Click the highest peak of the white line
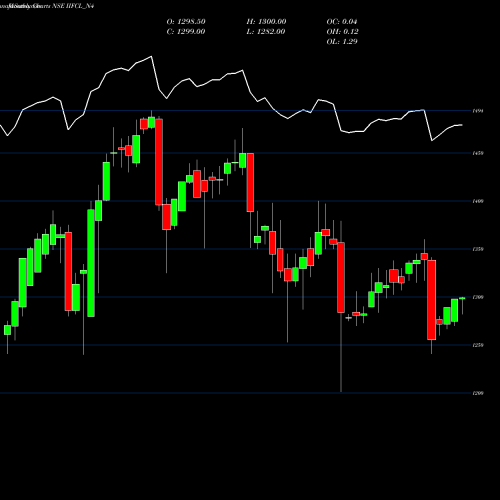Image resolution: width=500 pixels, height=500 pixels. point(152,56)
